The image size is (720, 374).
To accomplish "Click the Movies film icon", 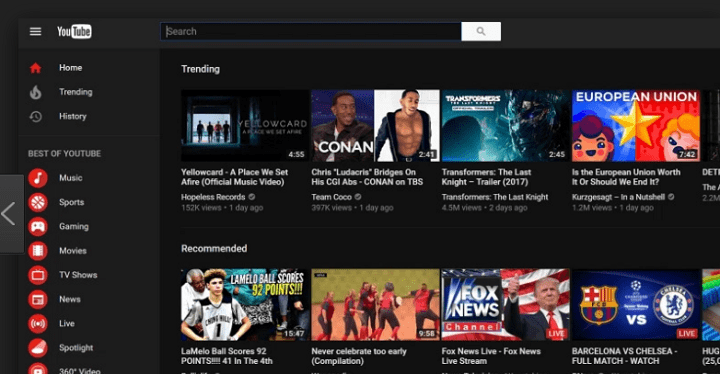I will tap(38, 251).
